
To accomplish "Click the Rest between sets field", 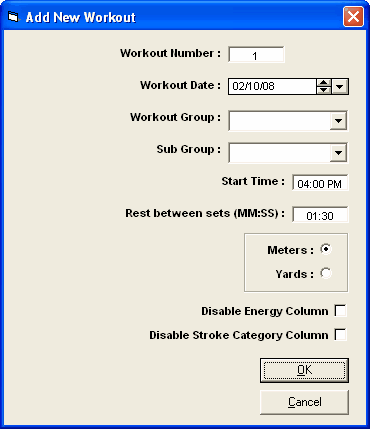I will pos(320,215).
